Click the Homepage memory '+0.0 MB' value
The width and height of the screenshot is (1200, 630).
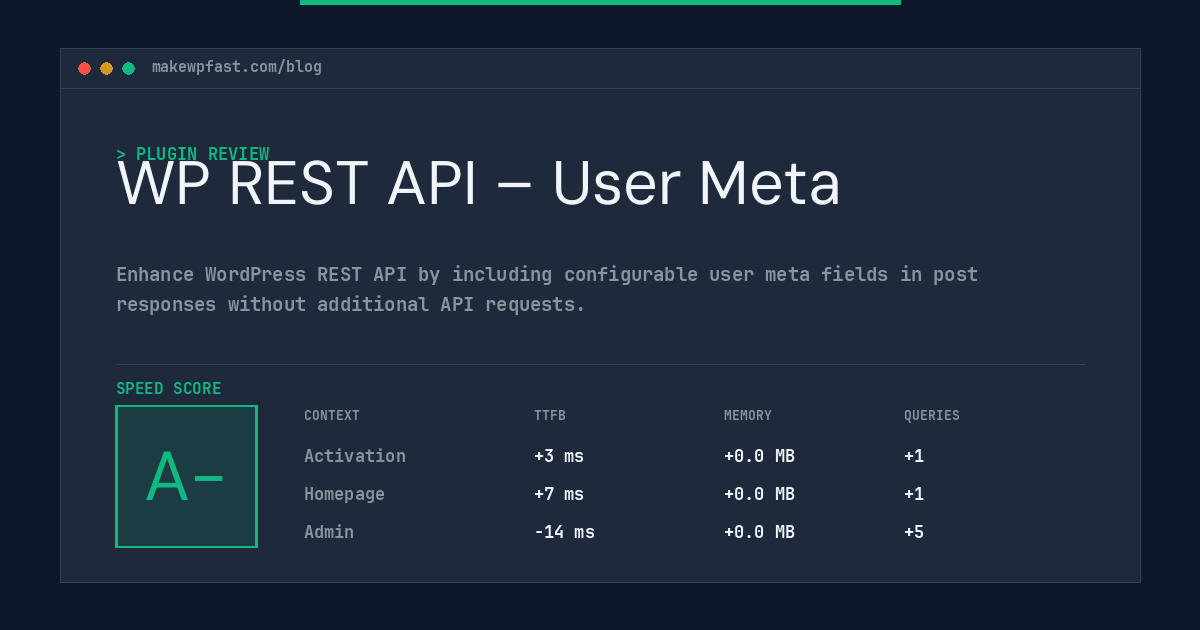(x=759, y=494)
